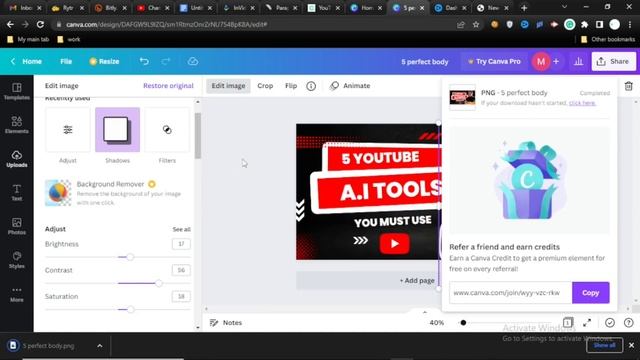Image resolution: width=640 pixels, height=360 pixels.
Task: Open browser extensions puzzle icon
Action: [x=584, y=24]
